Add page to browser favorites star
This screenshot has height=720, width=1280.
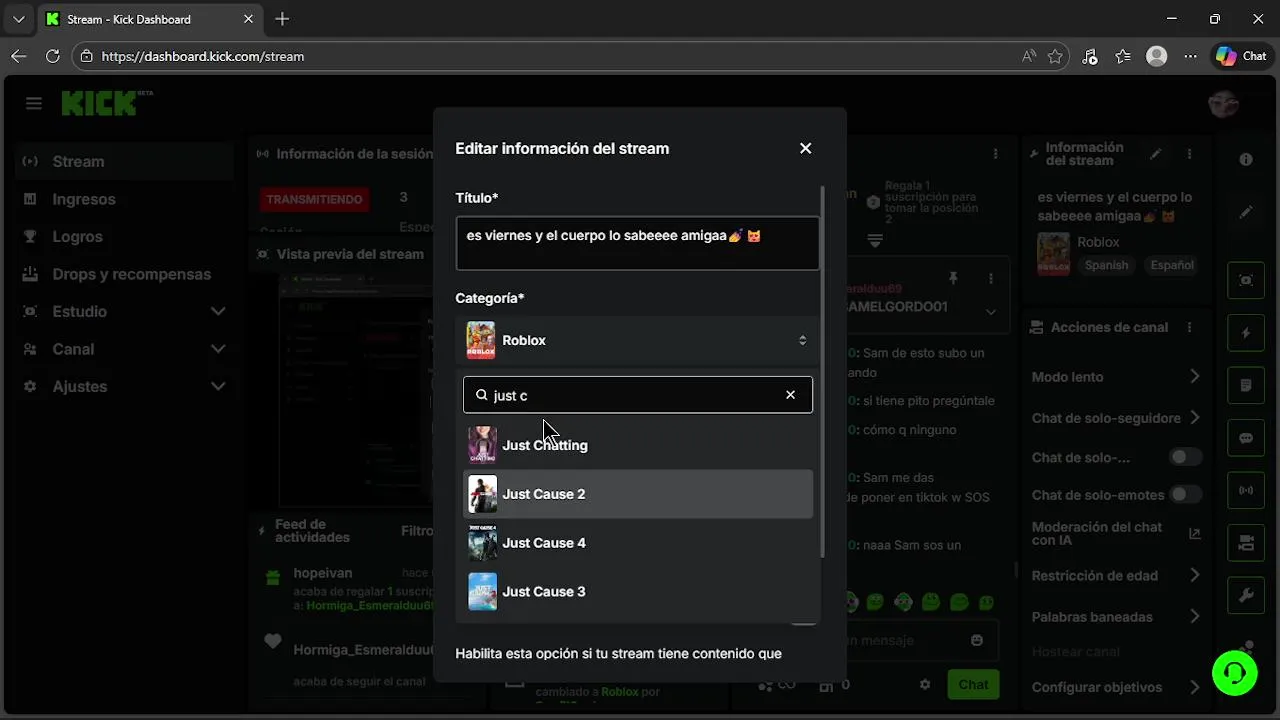(1055, 56)
